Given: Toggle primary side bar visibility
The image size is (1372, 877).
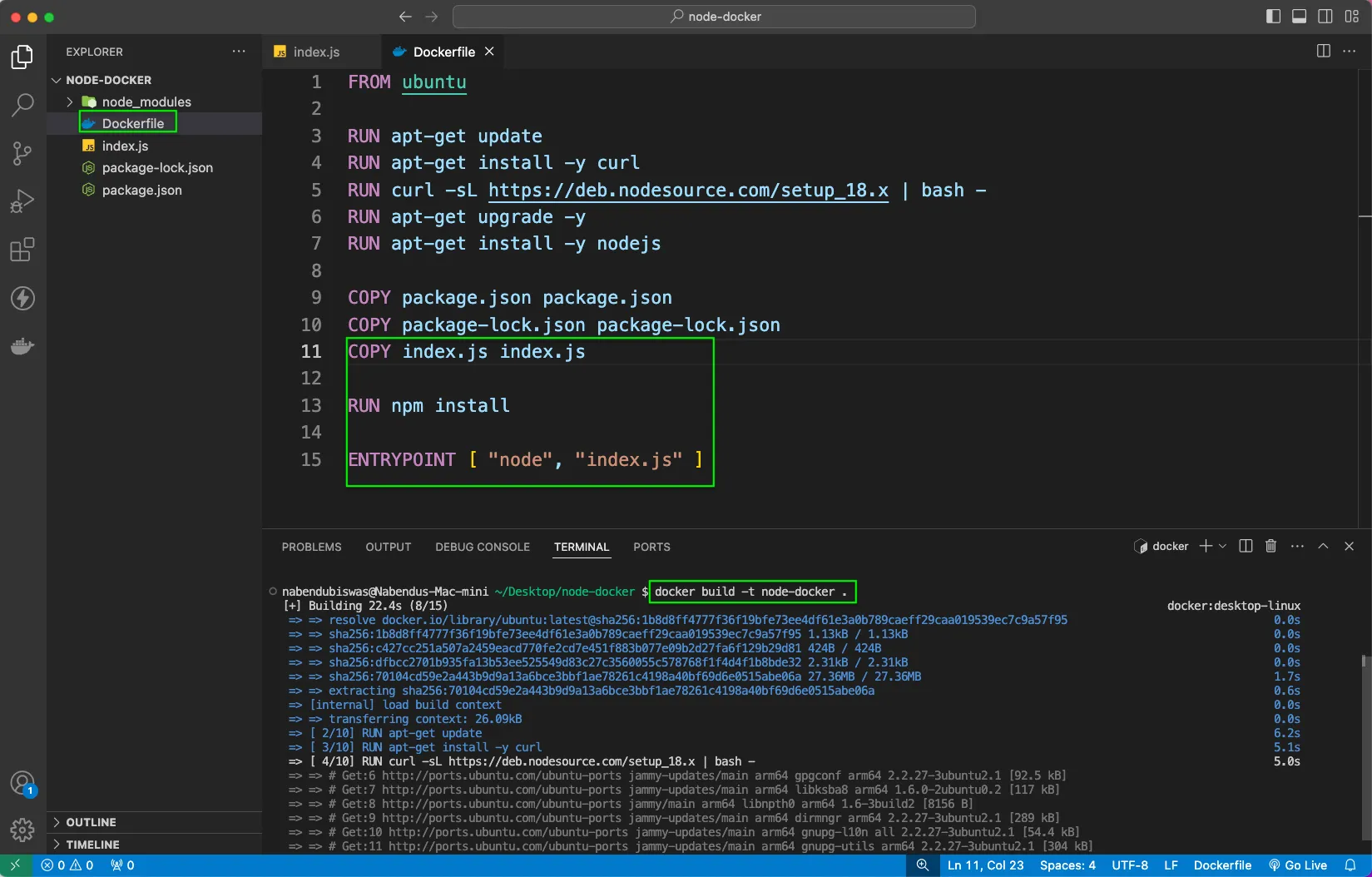Looking at the screenshot, I should 1273,17.
